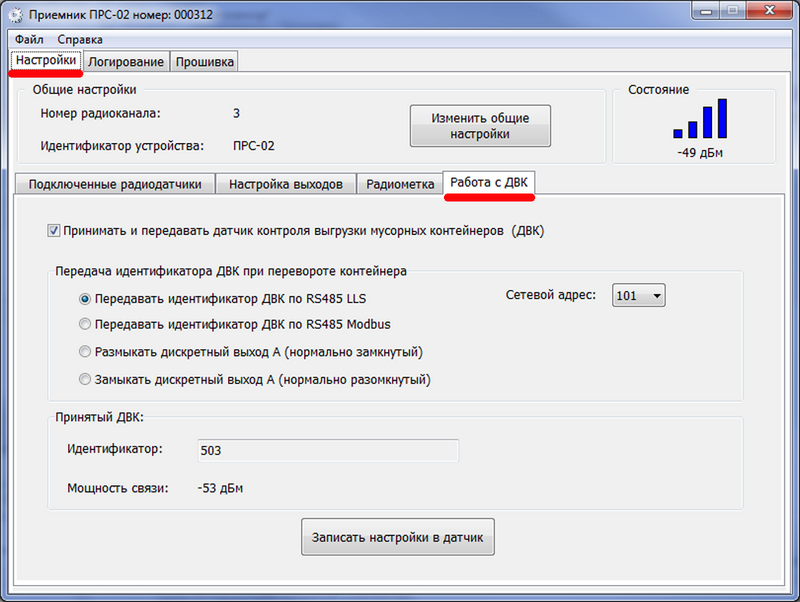Viewport: 800px width, 602px height.
Task: Open the Подключенные радиодатчики tab
Action: click(115, 184)
